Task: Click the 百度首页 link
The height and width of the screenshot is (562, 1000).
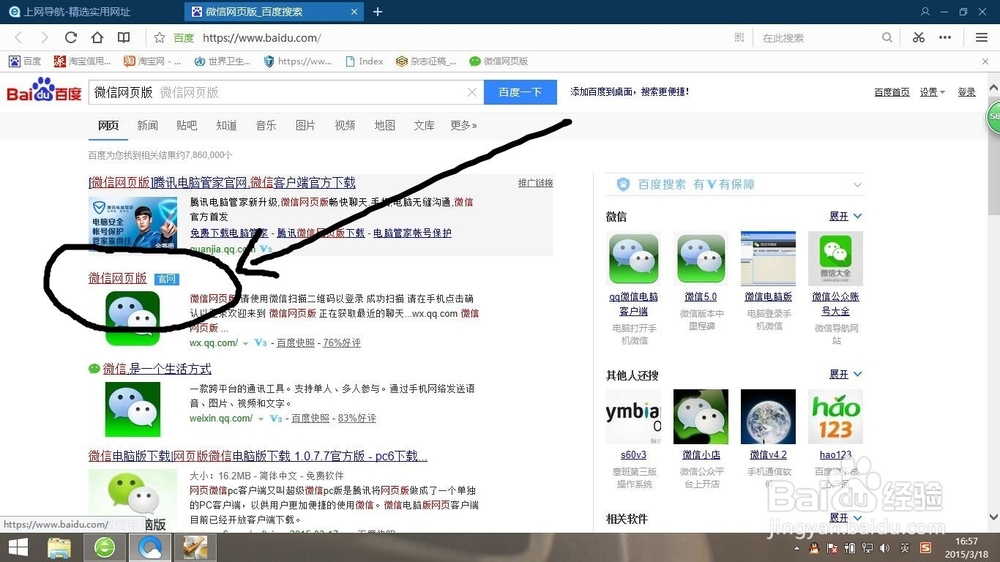Action: (892, 92)
